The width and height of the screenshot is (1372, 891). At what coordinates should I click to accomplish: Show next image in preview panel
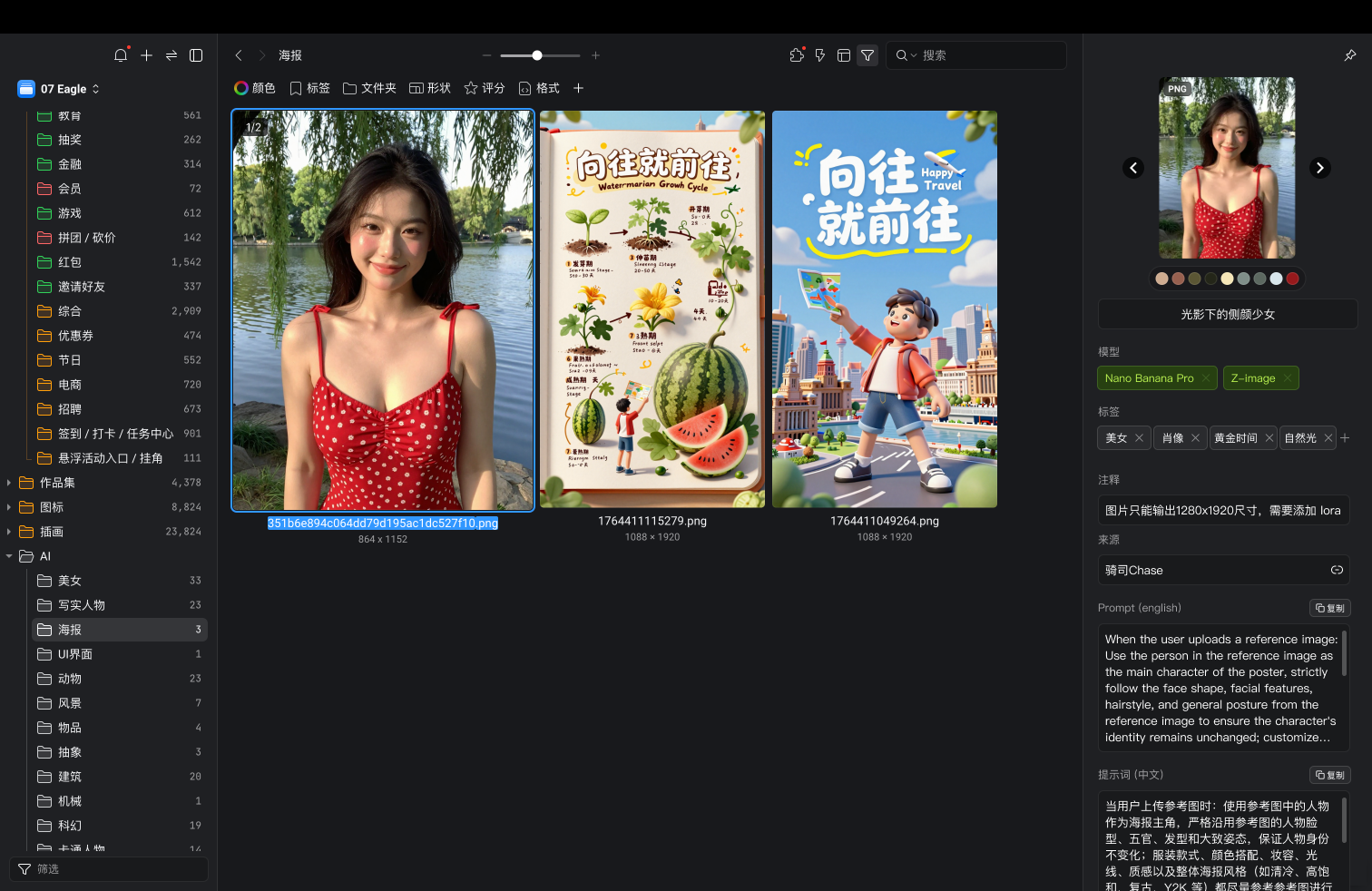1319,168
